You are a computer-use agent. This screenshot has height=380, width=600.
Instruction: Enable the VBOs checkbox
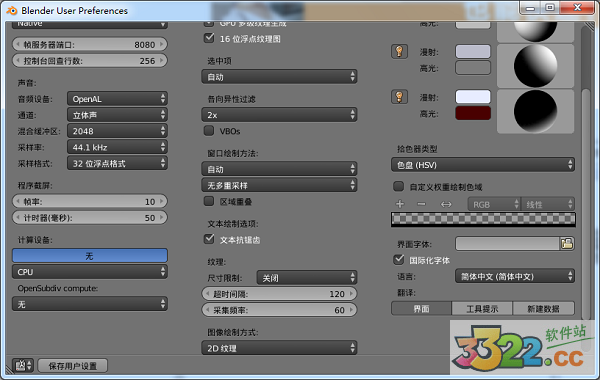209,131
